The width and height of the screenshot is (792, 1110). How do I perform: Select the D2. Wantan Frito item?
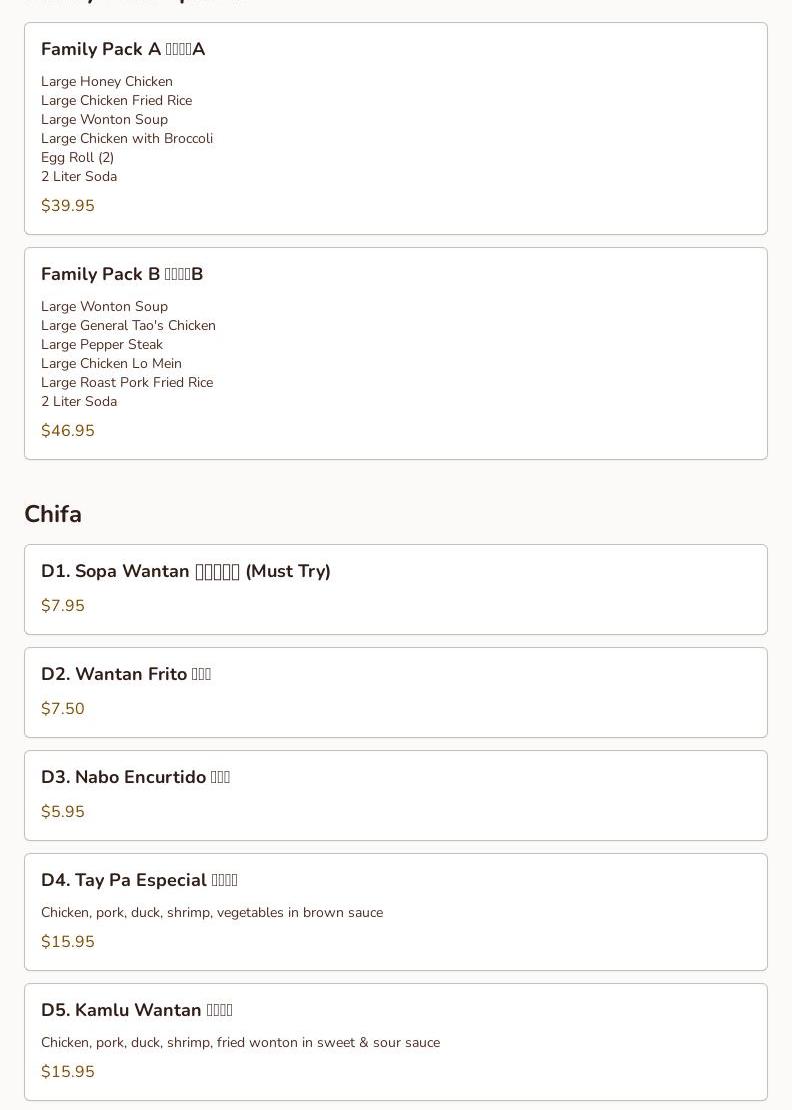(396, 692)
